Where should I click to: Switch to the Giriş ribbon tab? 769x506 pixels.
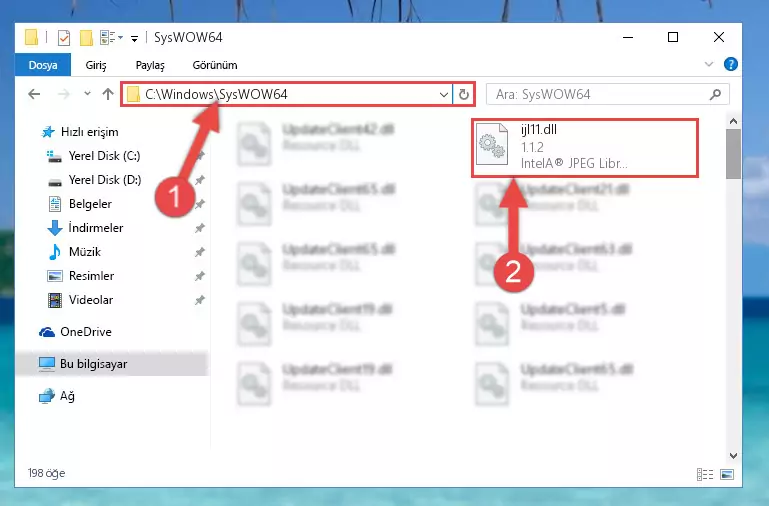point(96,65)
